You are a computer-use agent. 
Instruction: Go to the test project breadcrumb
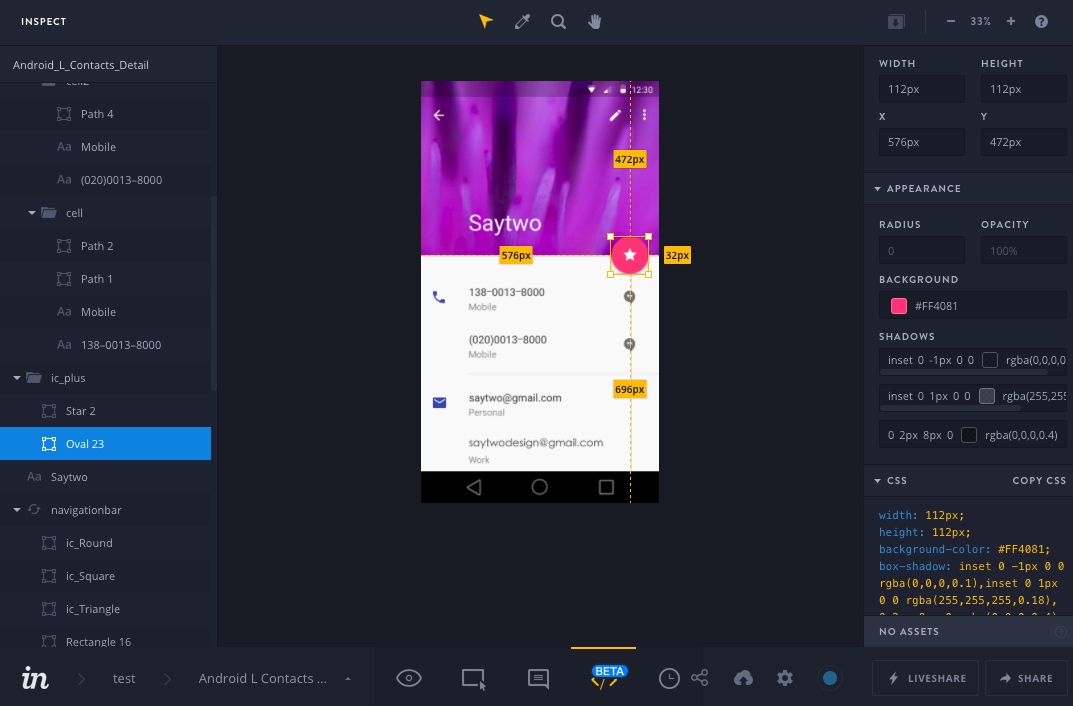[124, 679]
